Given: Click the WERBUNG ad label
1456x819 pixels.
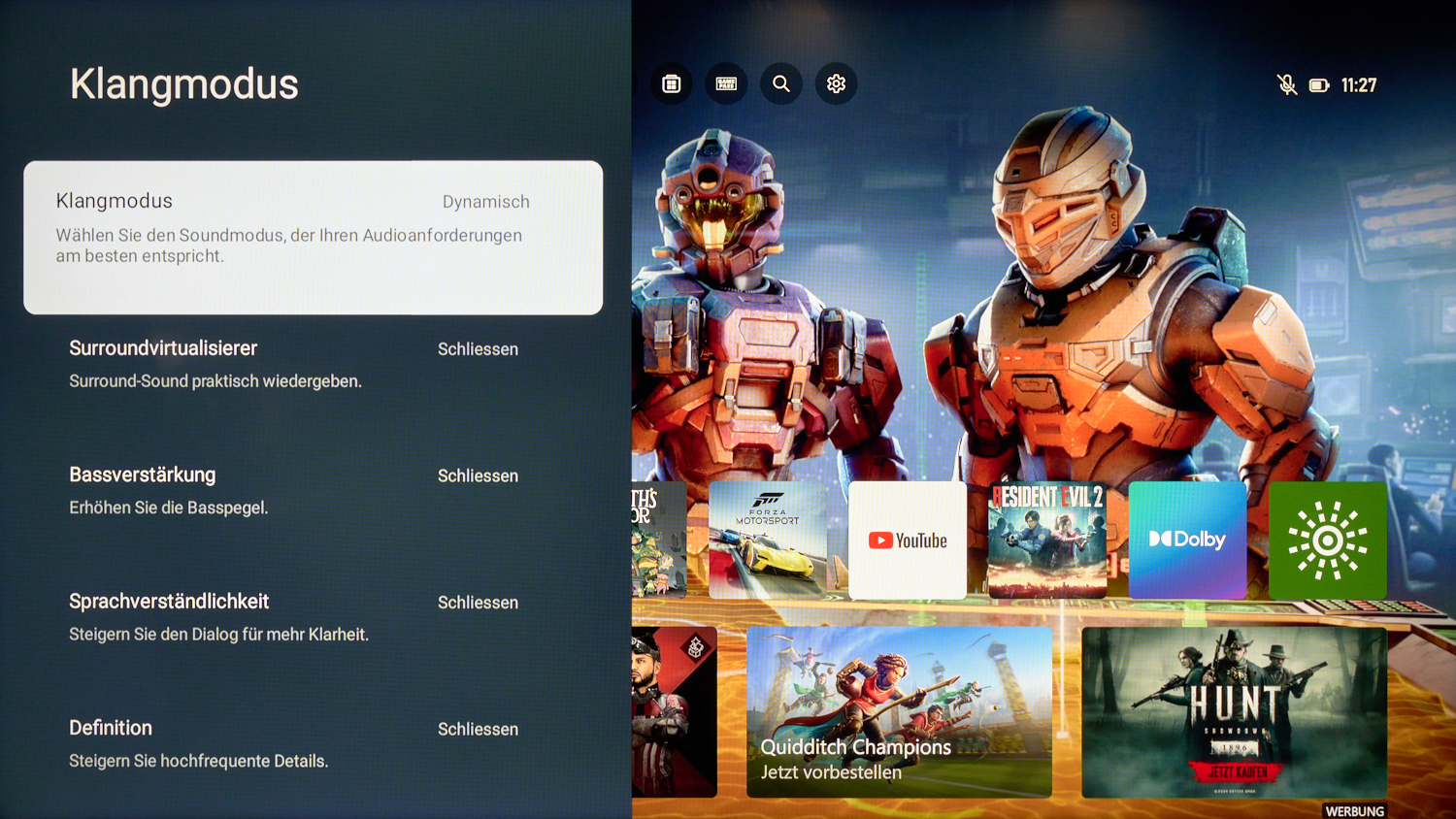Looking at the screenshot, I should pos(1355,811).
